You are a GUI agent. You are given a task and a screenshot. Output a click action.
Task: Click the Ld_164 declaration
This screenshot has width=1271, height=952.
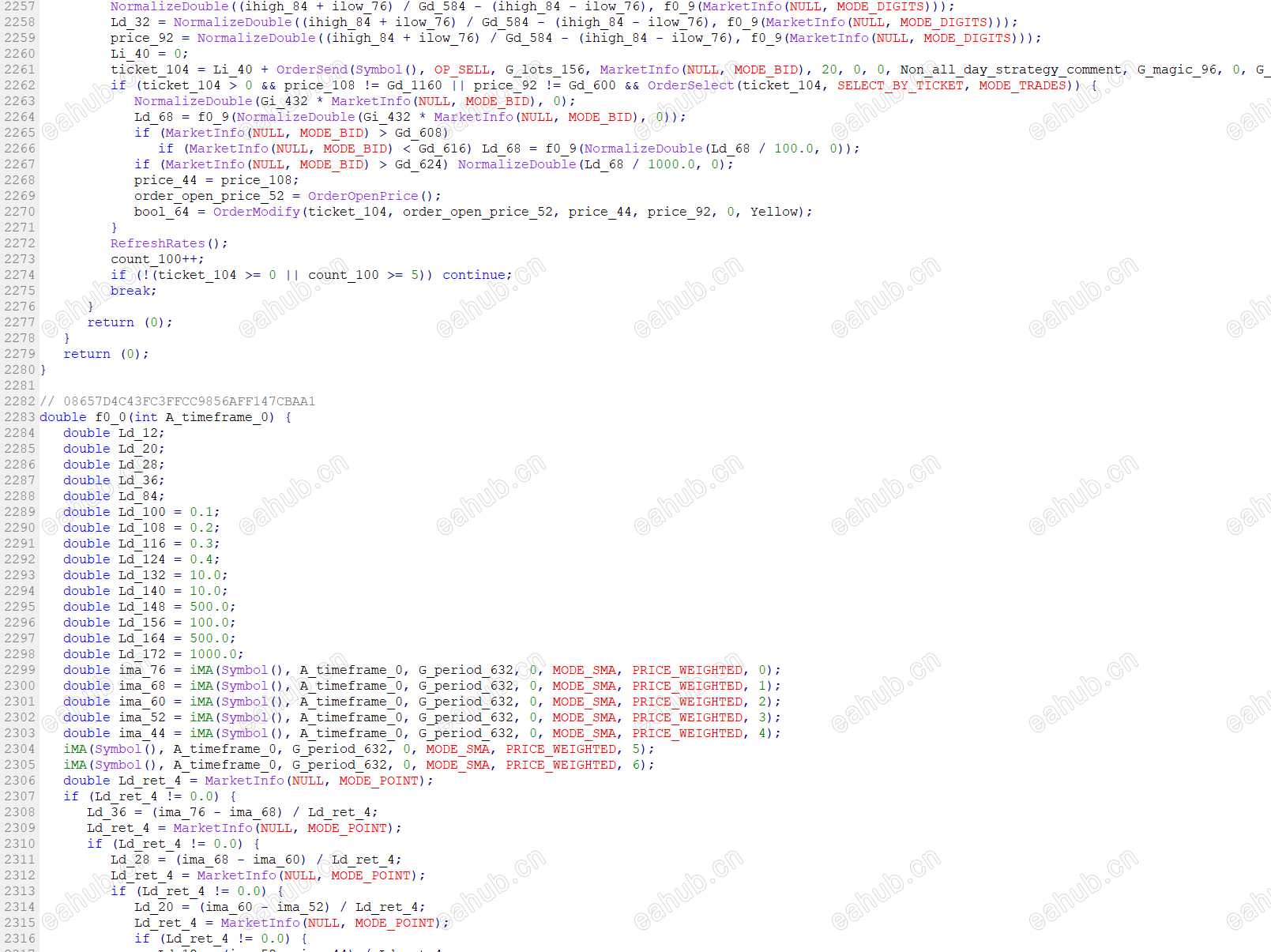pyautogui.click(x=149, y=638)
